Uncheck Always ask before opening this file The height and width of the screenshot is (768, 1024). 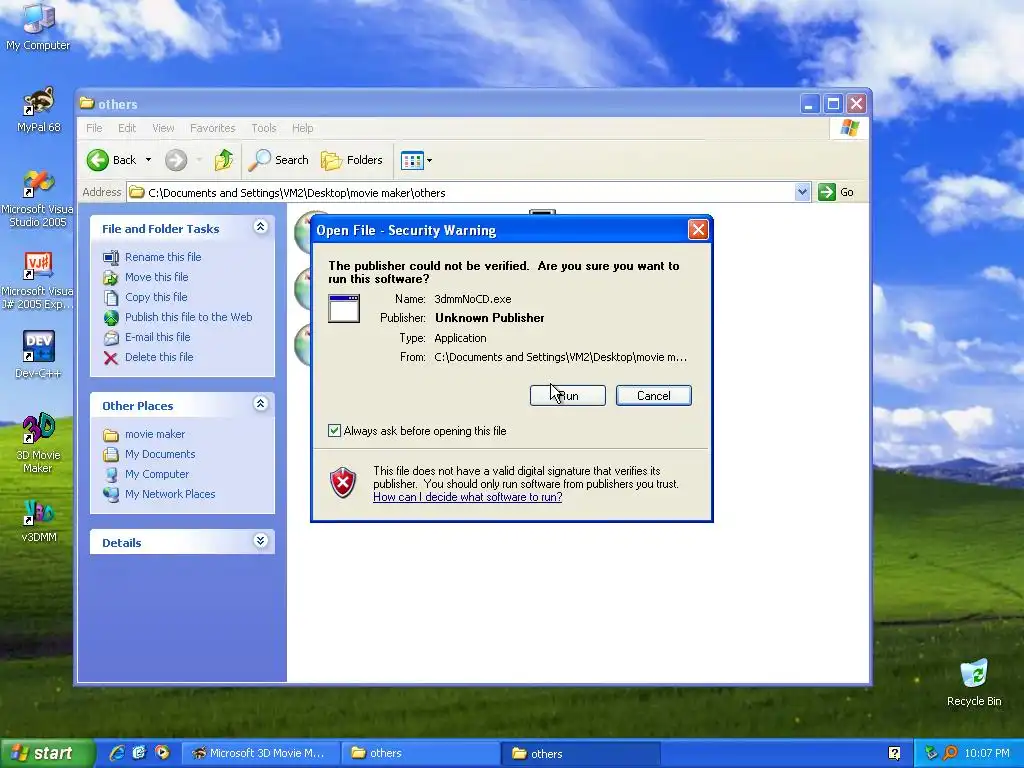click(x=334, y=431)
